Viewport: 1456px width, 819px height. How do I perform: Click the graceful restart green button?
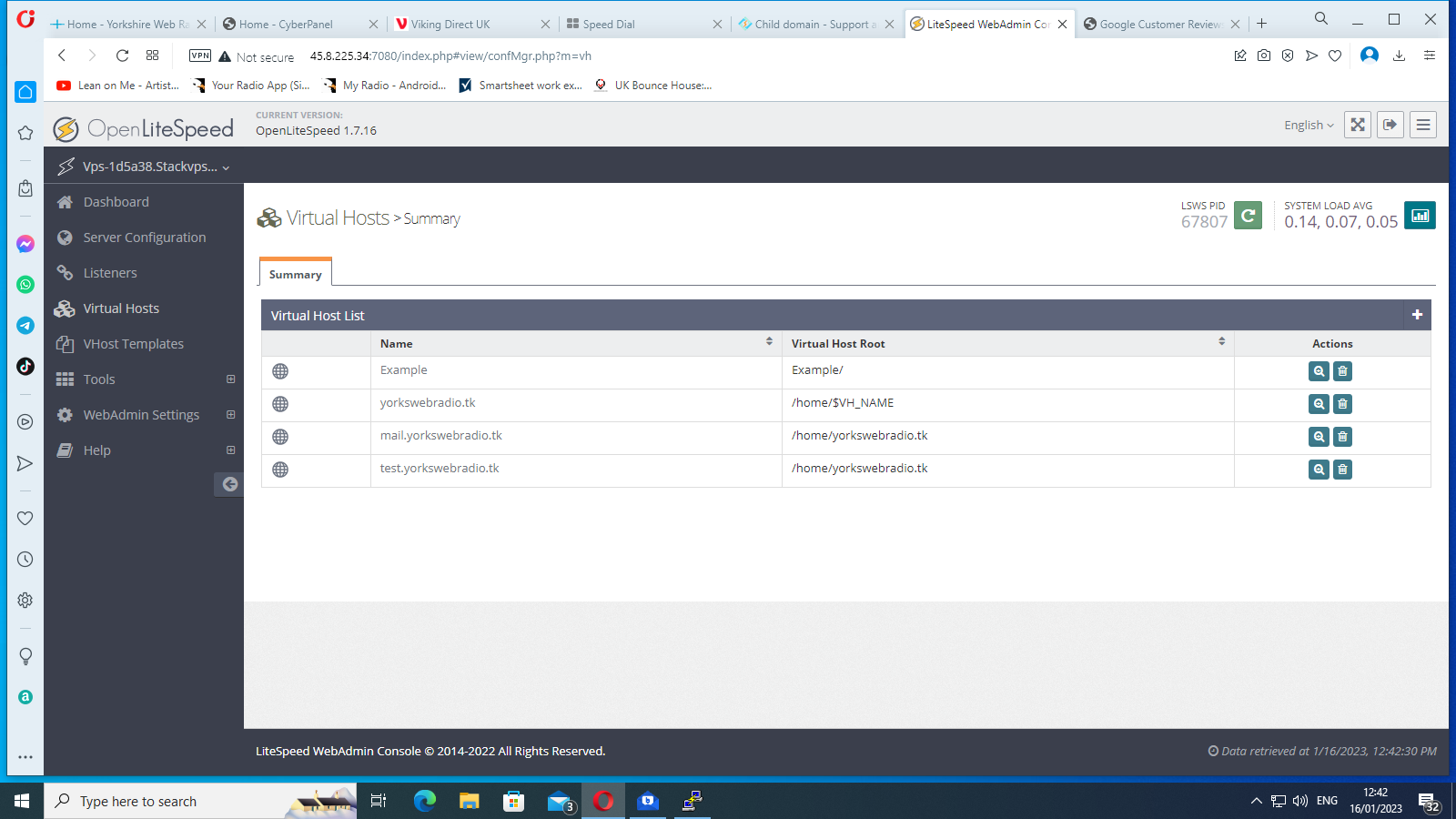[x=1248, y=216]
